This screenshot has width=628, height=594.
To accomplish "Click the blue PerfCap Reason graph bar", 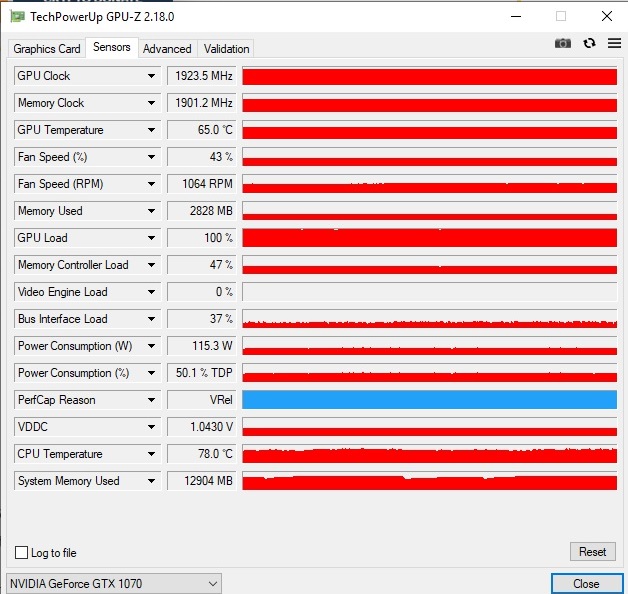I will pos(429,400).
